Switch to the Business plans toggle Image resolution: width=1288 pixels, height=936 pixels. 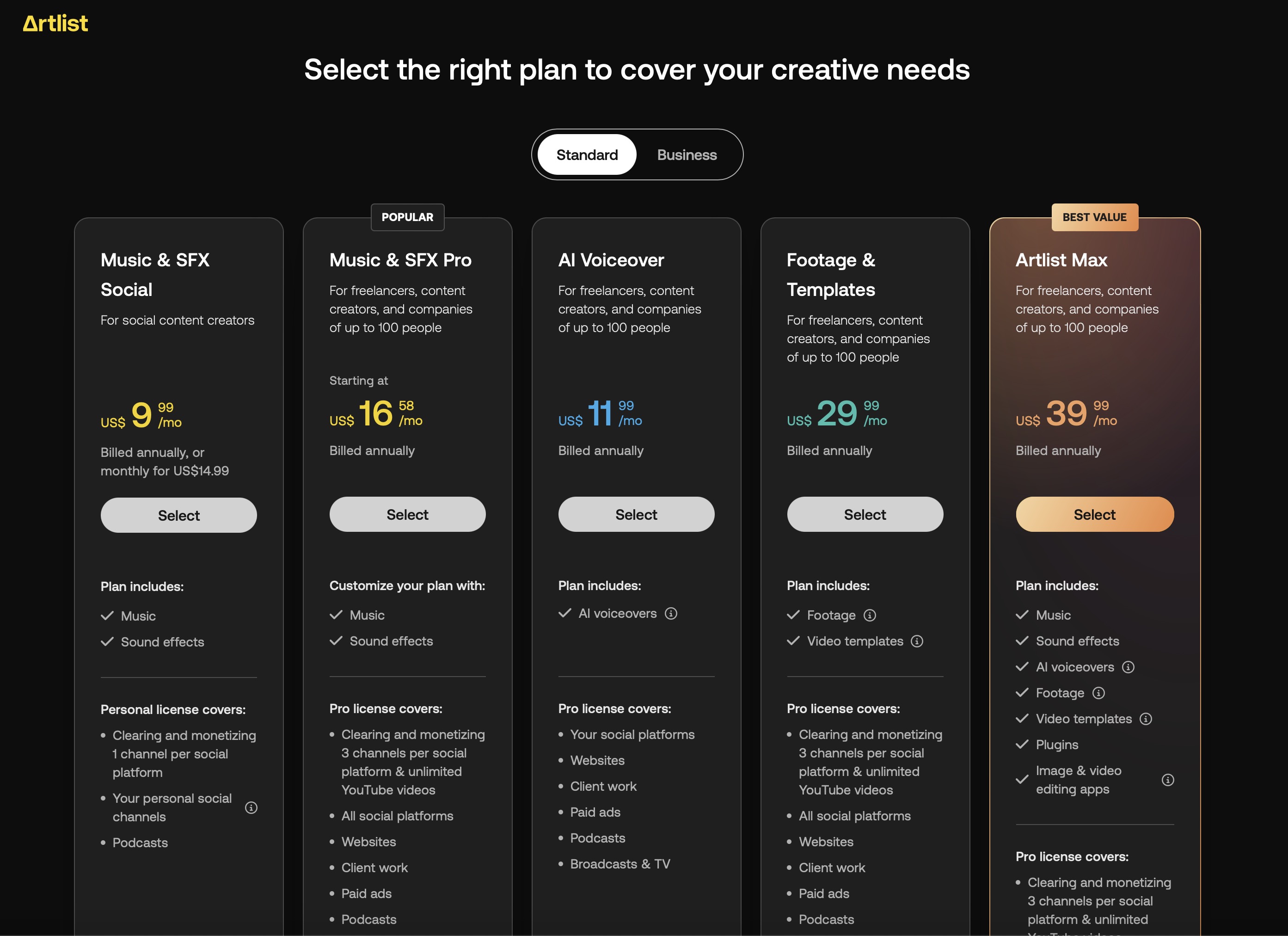687,155
